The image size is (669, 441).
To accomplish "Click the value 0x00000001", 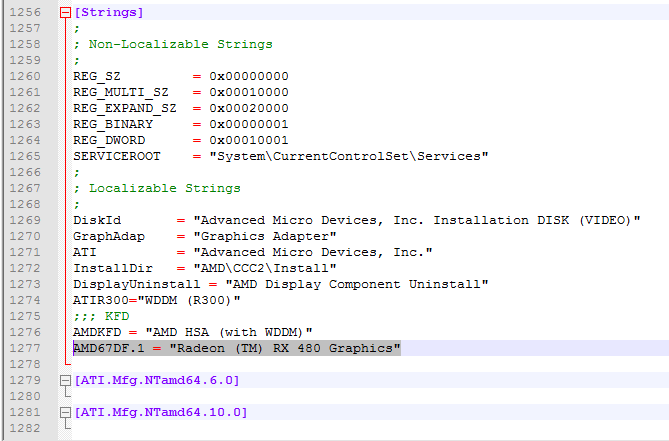I will tap(249, 124).
